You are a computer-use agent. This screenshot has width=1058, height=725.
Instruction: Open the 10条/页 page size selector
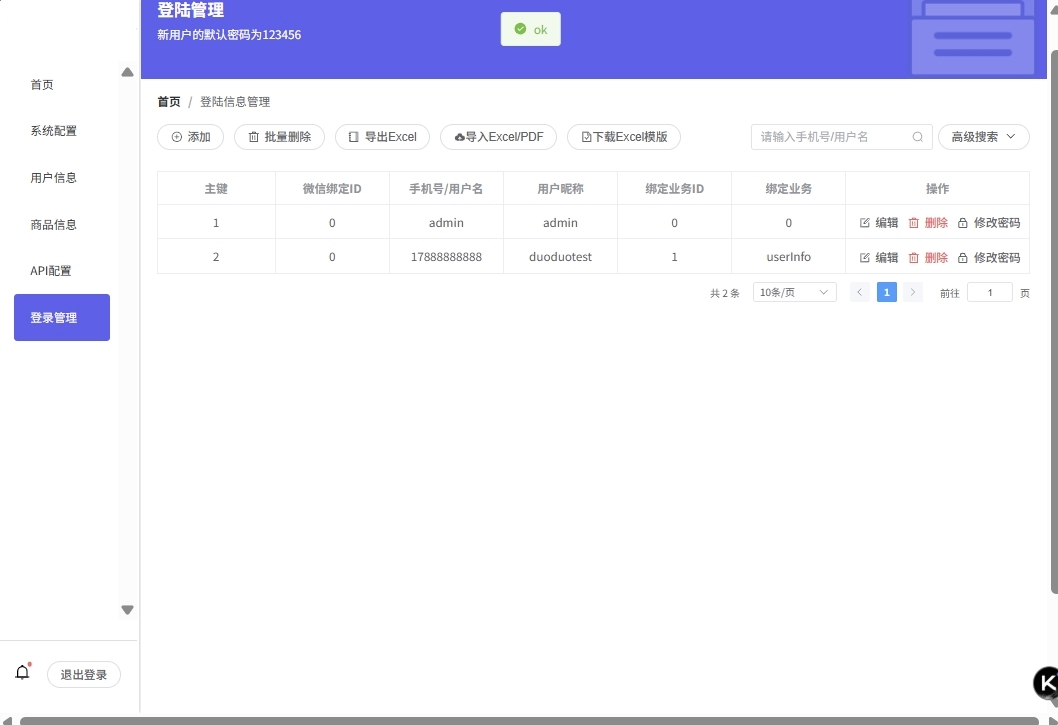point(794,292)
